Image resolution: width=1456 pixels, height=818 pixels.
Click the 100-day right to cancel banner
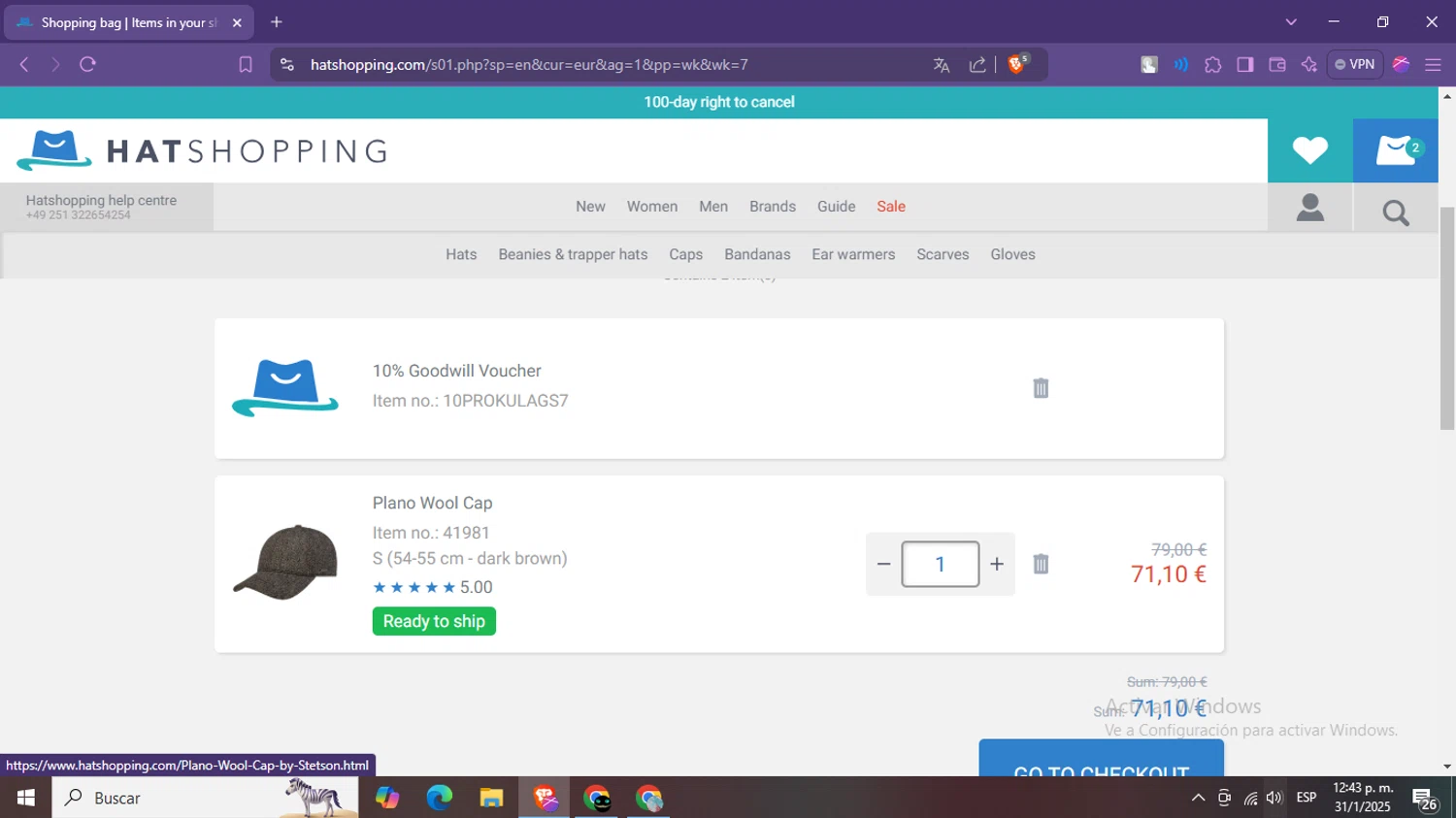[x=719, y=102]
